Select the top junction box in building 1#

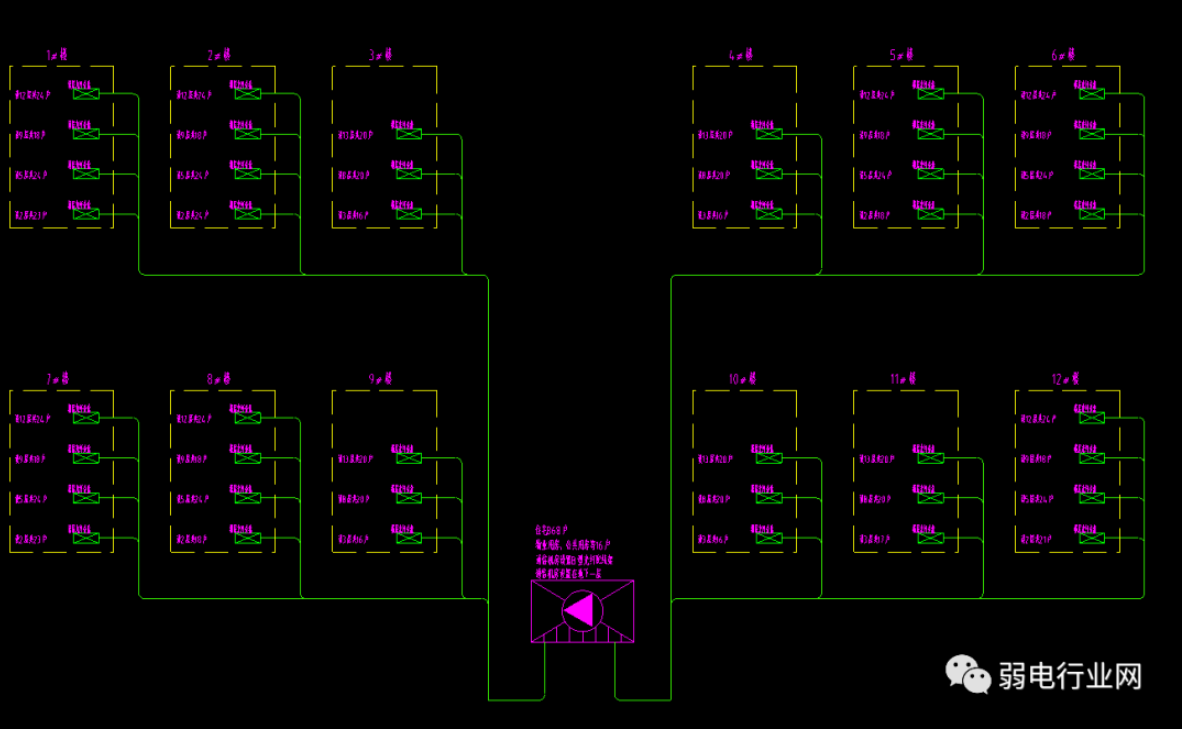click(85, 94)
